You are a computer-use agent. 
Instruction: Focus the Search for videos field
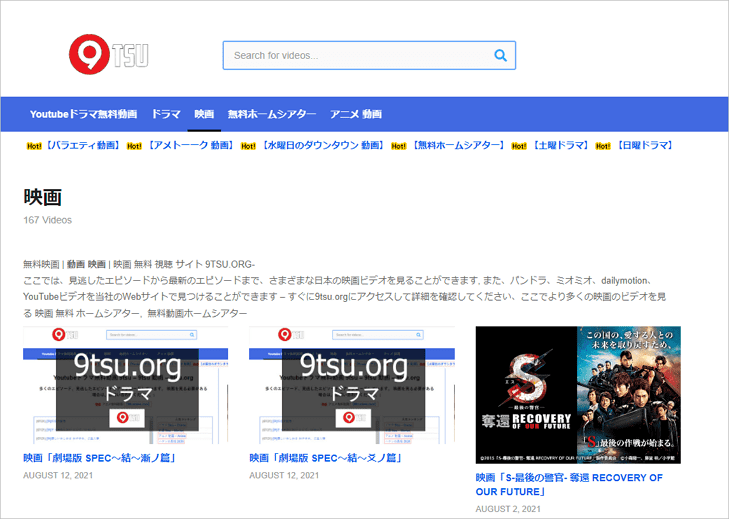[369, 55]
